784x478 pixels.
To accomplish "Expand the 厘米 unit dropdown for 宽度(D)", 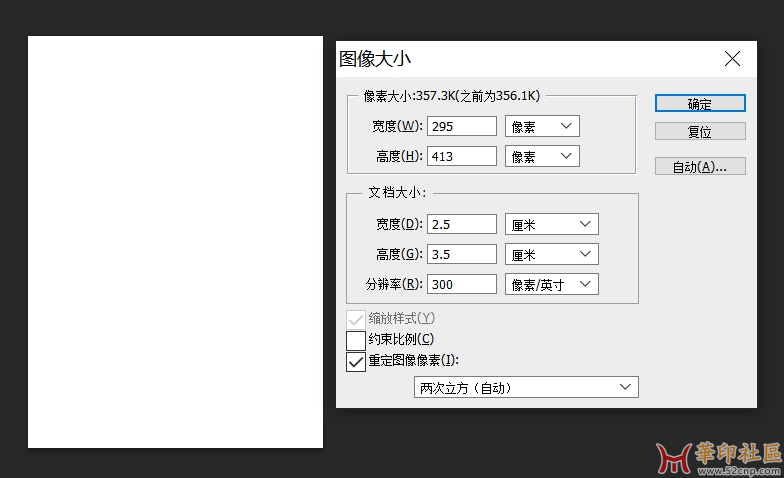I will (x=551, y=224).
